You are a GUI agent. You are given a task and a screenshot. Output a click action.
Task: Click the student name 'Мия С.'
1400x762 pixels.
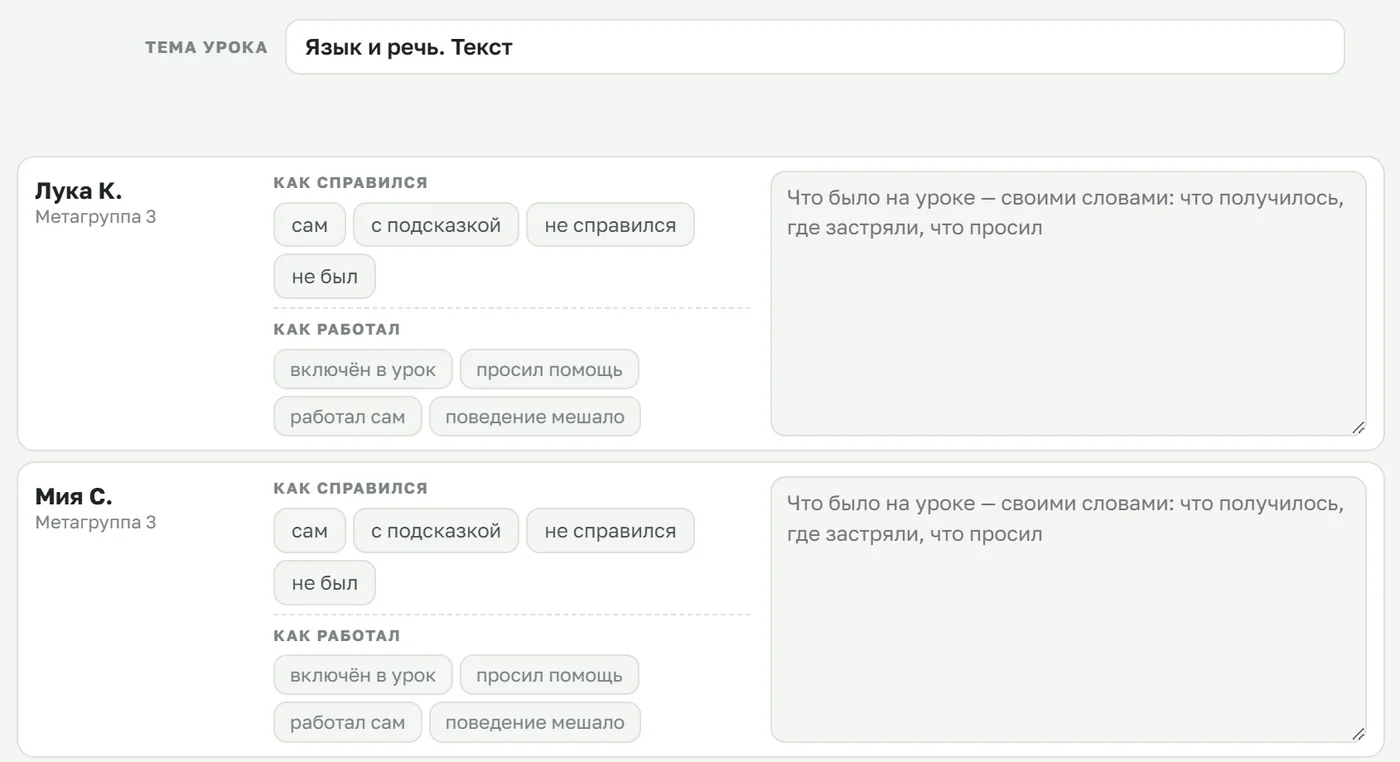(74, 497)
